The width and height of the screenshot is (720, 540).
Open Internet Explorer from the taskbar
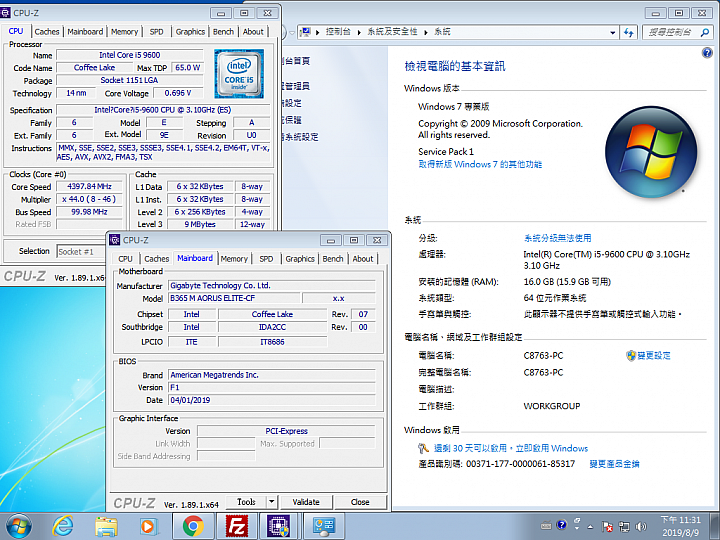point(62,526)
